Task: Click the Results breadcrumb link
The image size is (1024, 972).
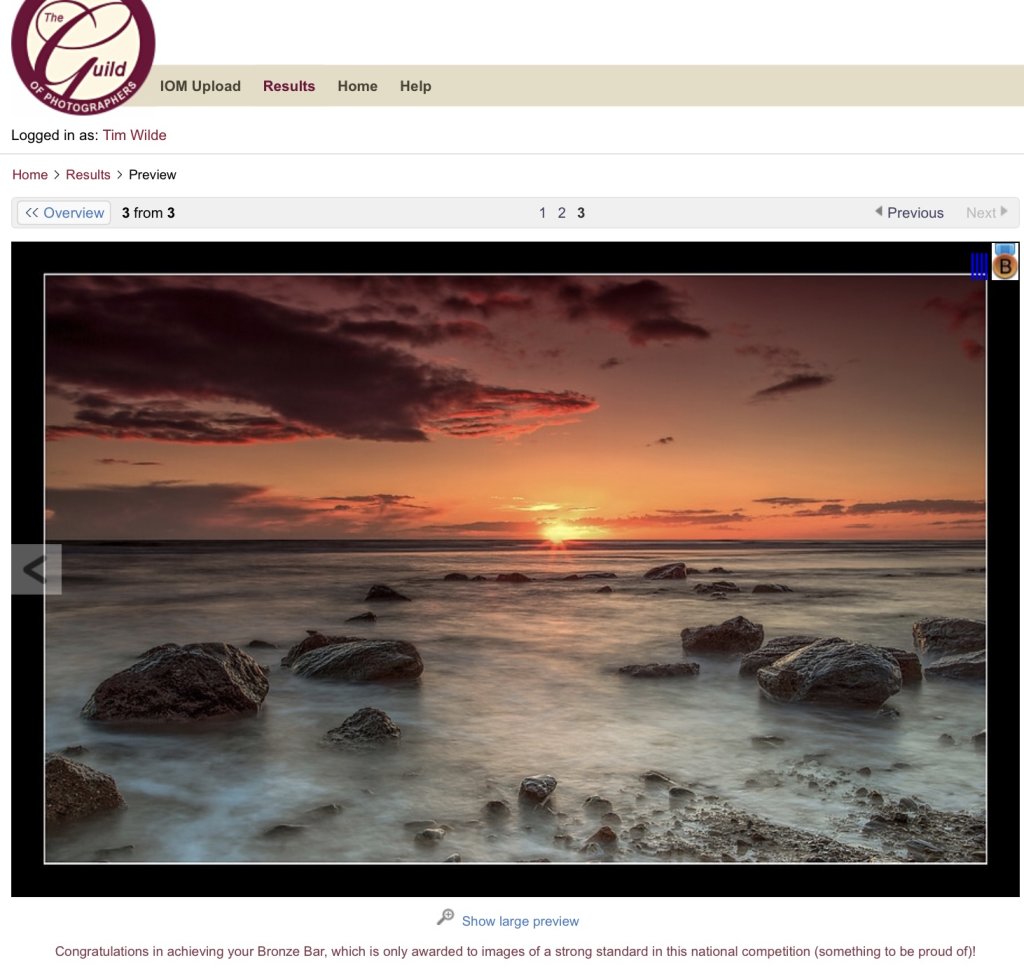Action: (88, 174)
